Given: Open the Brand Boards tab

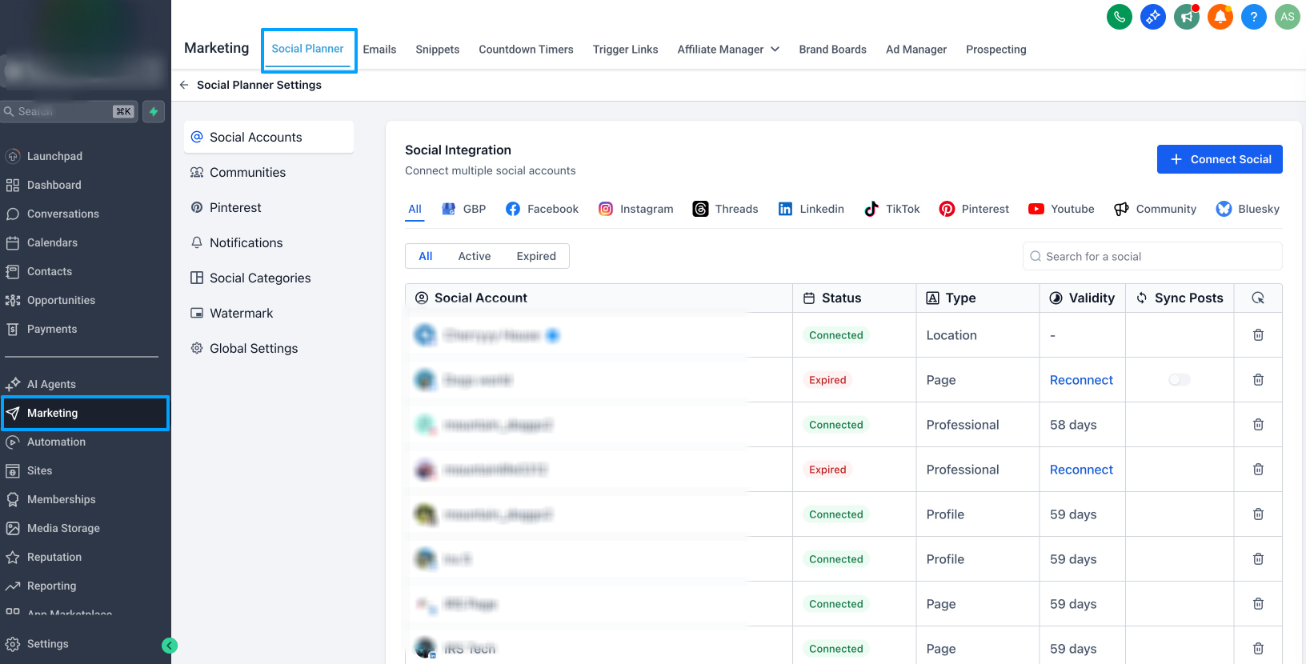Looking at the screenshot, I should click(x=832, y=49).
